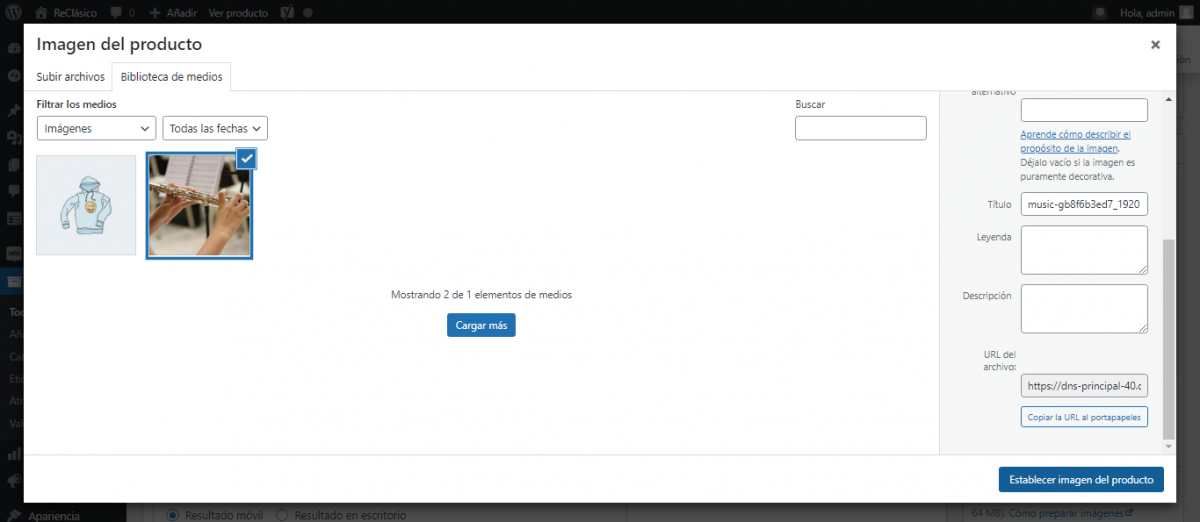Select the hoodie image thumbnail
The height and width of the screenshot is (522, 1200).
(86, 205)
